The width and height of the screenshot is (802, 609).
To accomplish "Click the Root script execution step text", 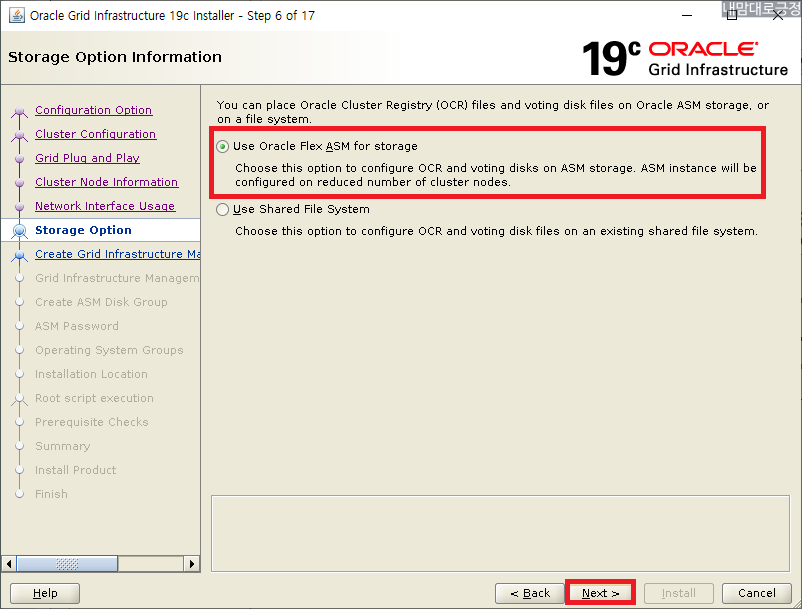I will pyautogui.click(x=94, y=398).
